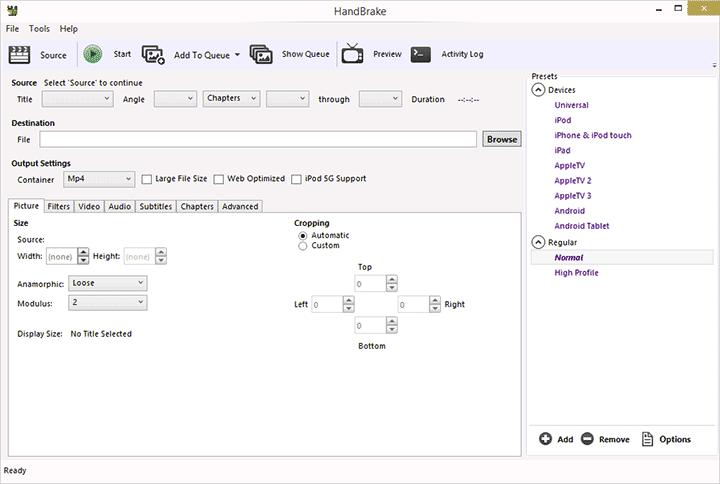
Task: Switch to the Chapters tab
Action: (x=197, y=207)
